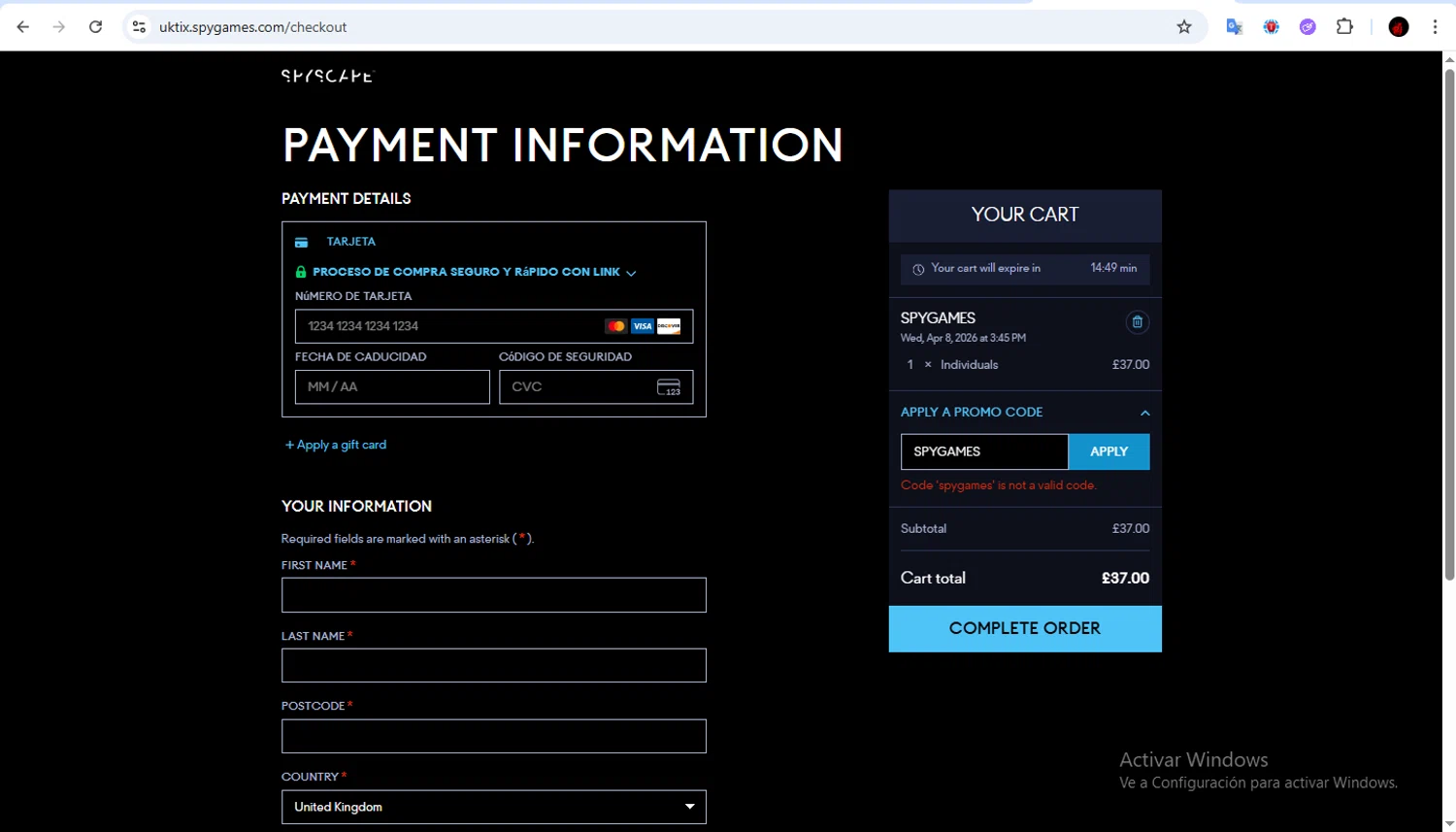1456x832 pixels.
Task: Click Proceso de compra seguro con Link
Action: click(466, 272)
